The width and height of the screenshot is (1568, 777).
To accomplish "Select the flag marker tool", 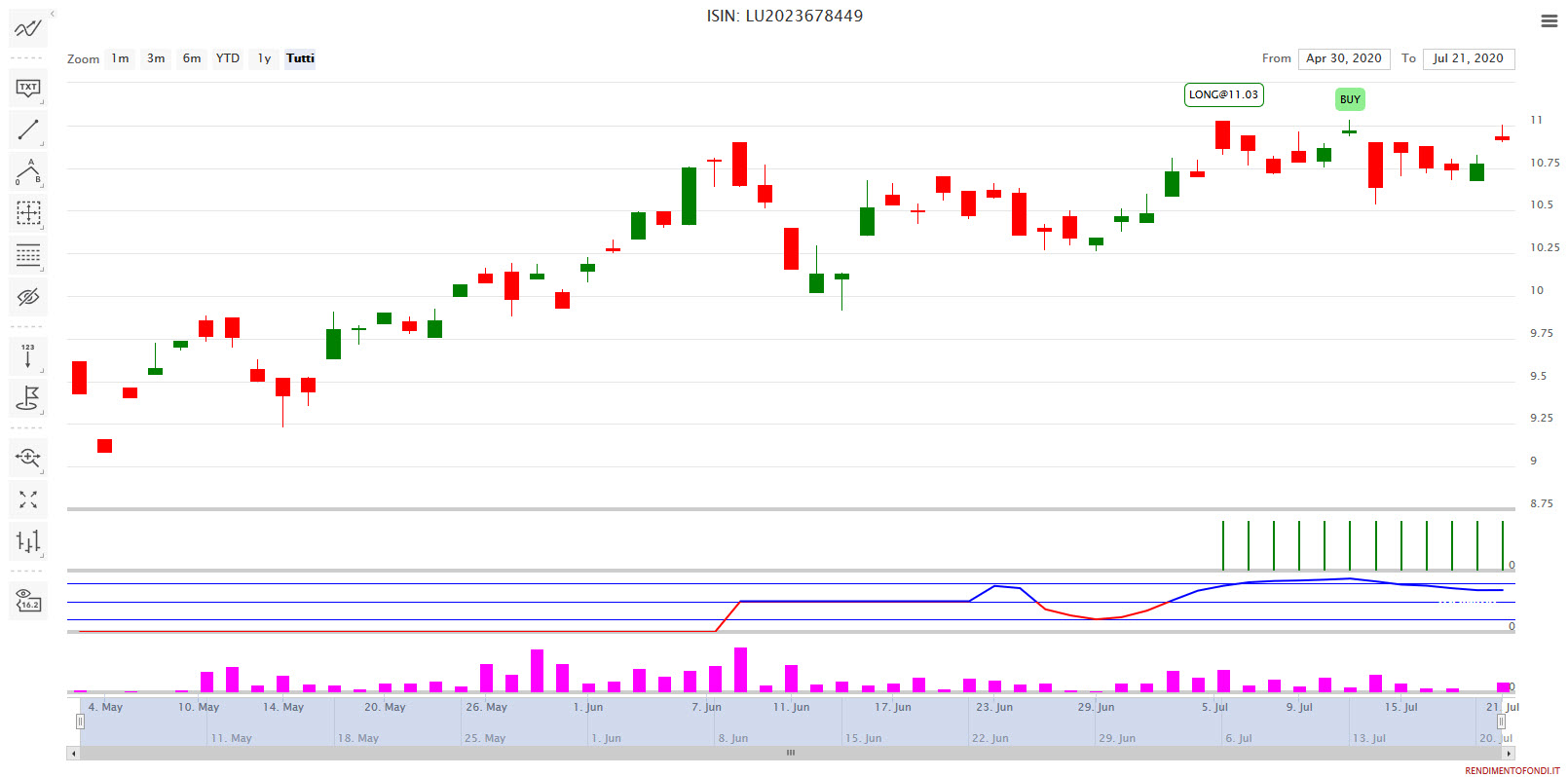I will tap(27, 398).
